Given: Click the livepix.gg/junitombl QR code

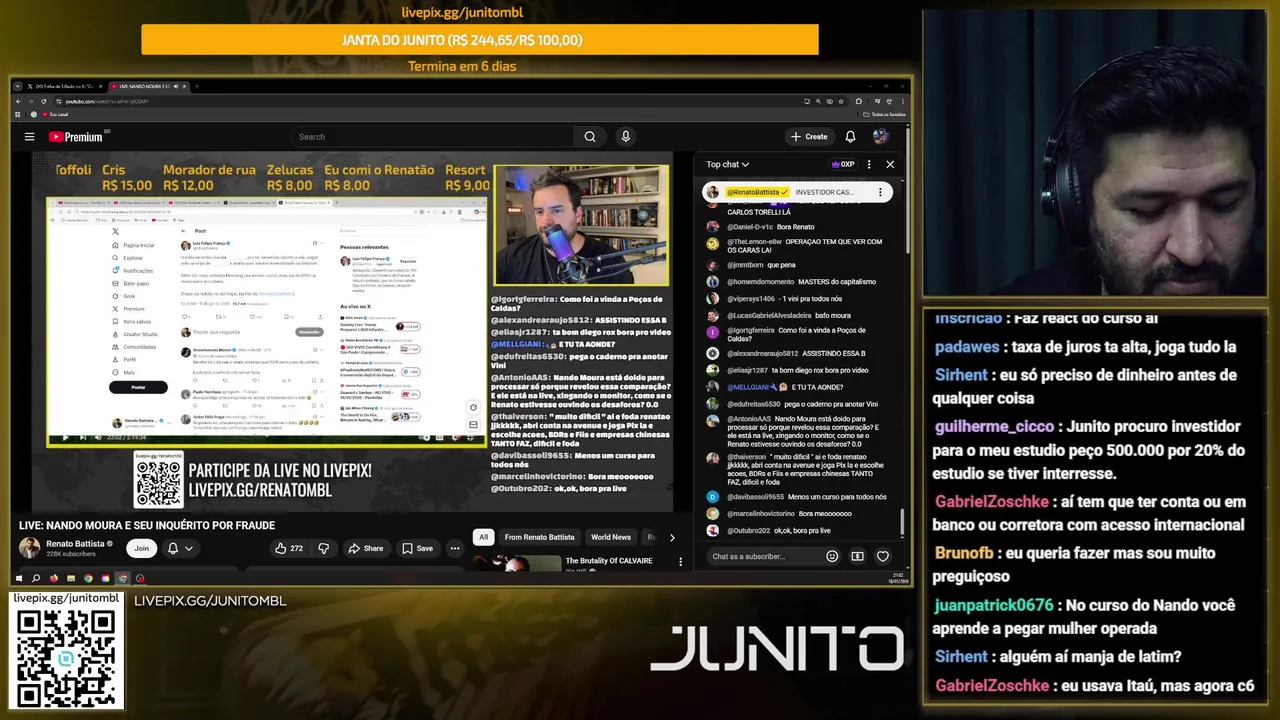Looking at the screenshot, I should tap(67, 658).
